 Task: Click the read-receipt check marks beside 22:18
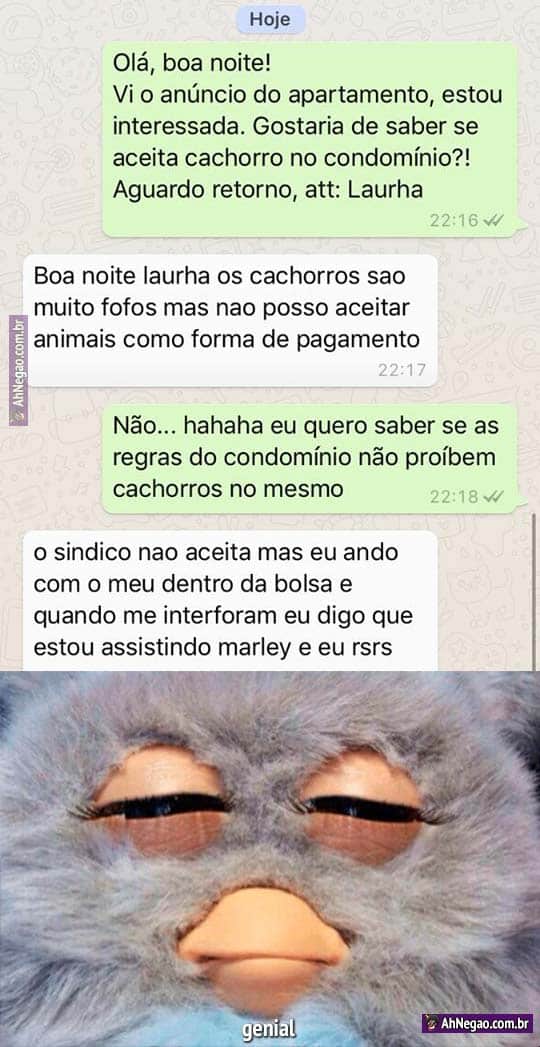point(494,496)
